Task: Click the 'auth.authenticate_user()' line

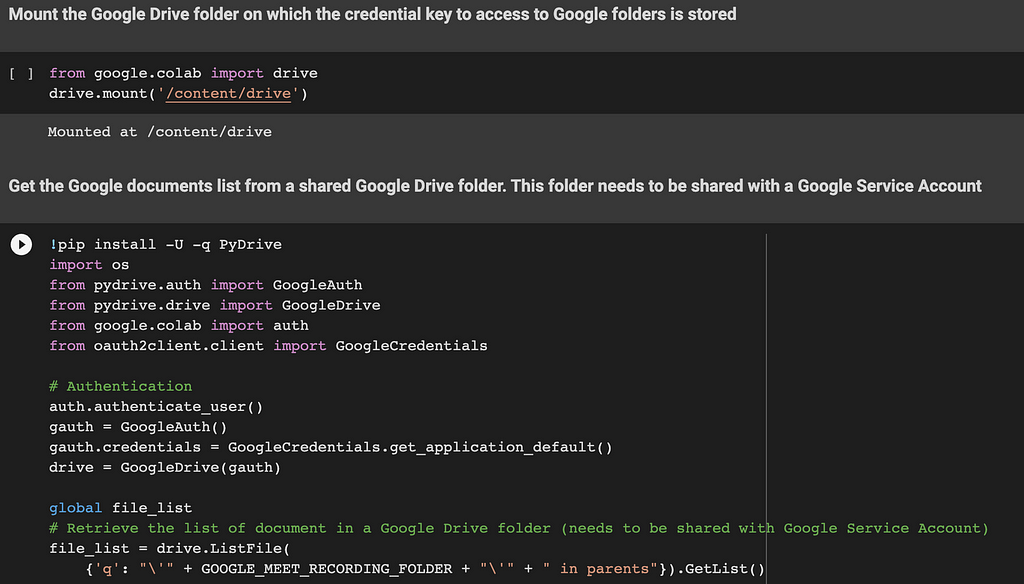Action: [156, 406]
